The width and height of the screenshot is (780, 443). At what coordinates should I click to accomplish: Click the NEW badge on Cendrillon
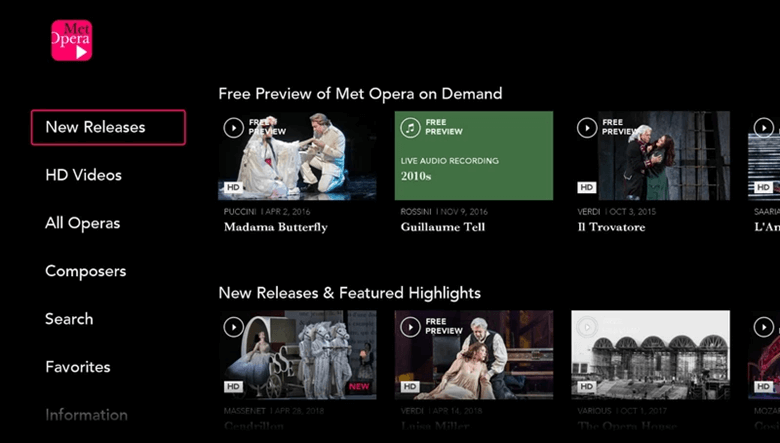359,386
